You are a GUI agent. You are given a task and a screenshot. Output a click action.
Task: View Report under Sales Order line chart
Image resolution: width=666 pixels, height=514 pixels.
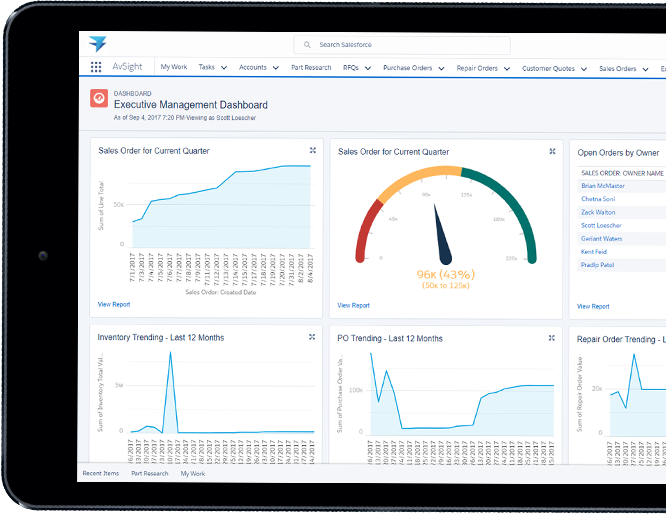tap(114, 304)
